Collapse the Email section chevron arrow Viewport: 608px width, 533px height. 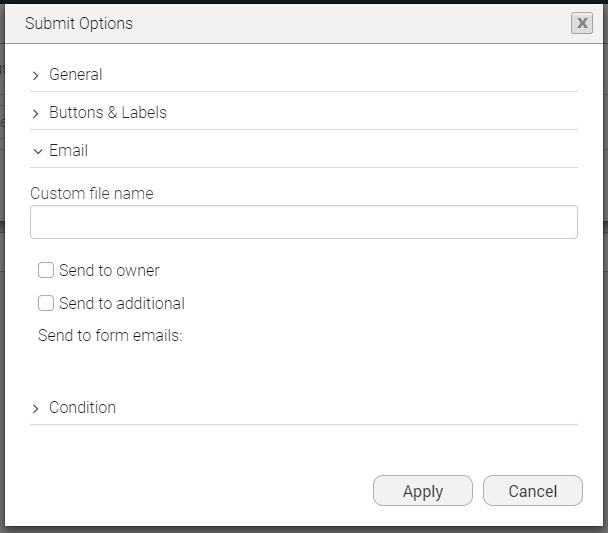[x=37, y=151]
